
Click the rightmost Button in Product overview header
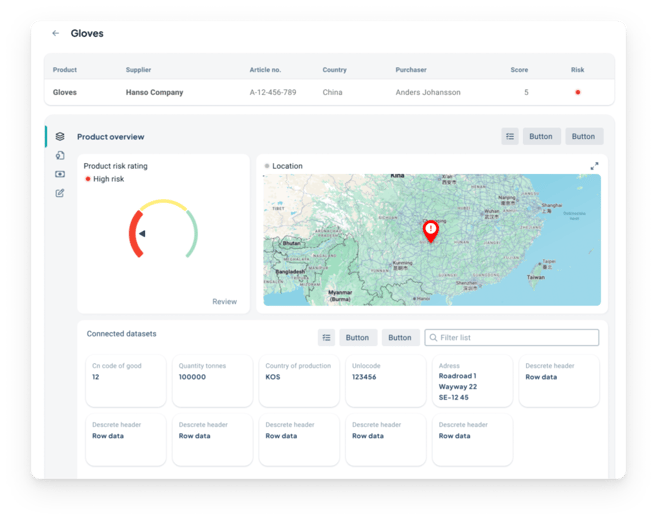tap(583, 137)
